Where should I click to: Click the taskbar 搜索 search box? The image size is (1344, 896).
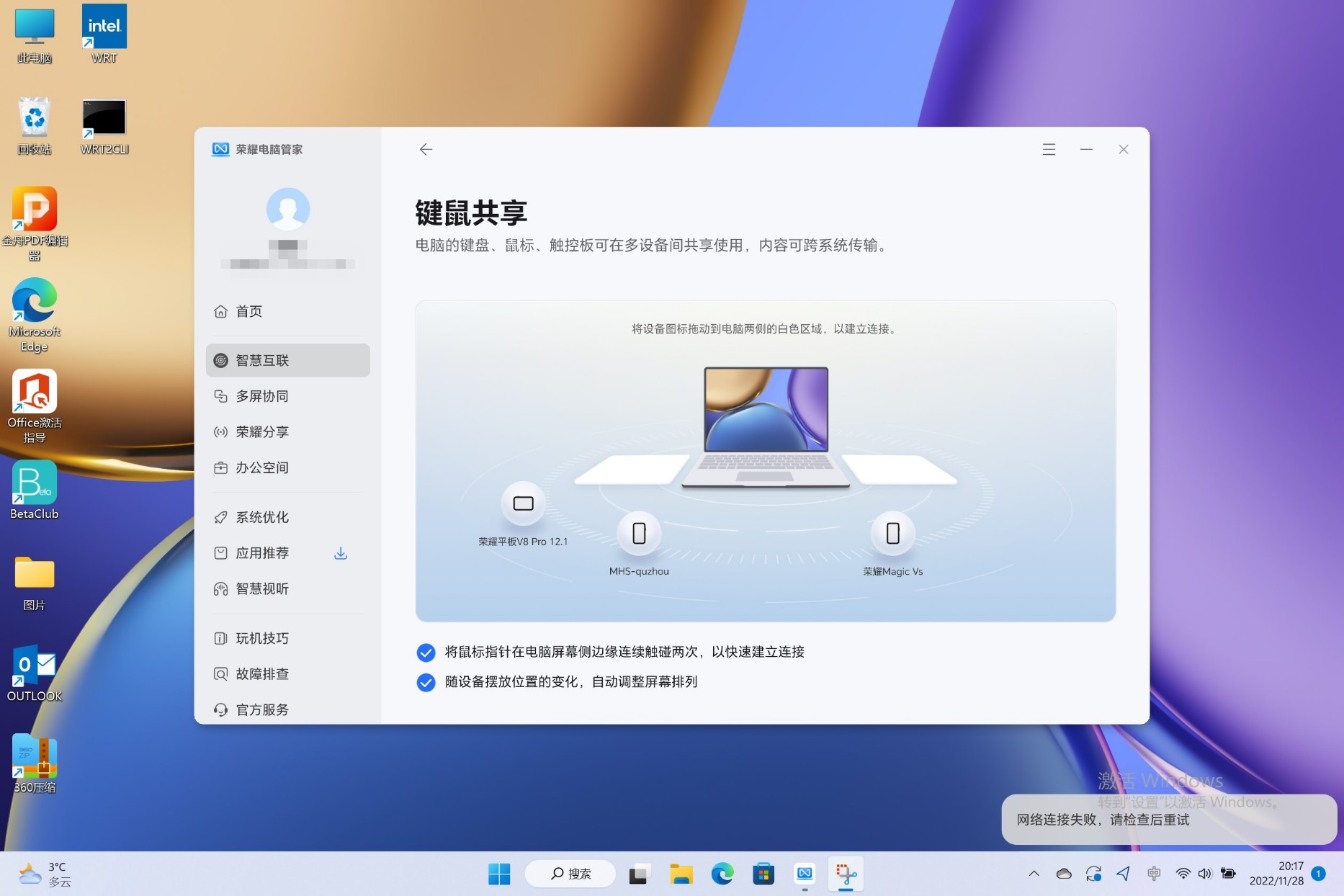pyautogui.click(x=570, y=874)
